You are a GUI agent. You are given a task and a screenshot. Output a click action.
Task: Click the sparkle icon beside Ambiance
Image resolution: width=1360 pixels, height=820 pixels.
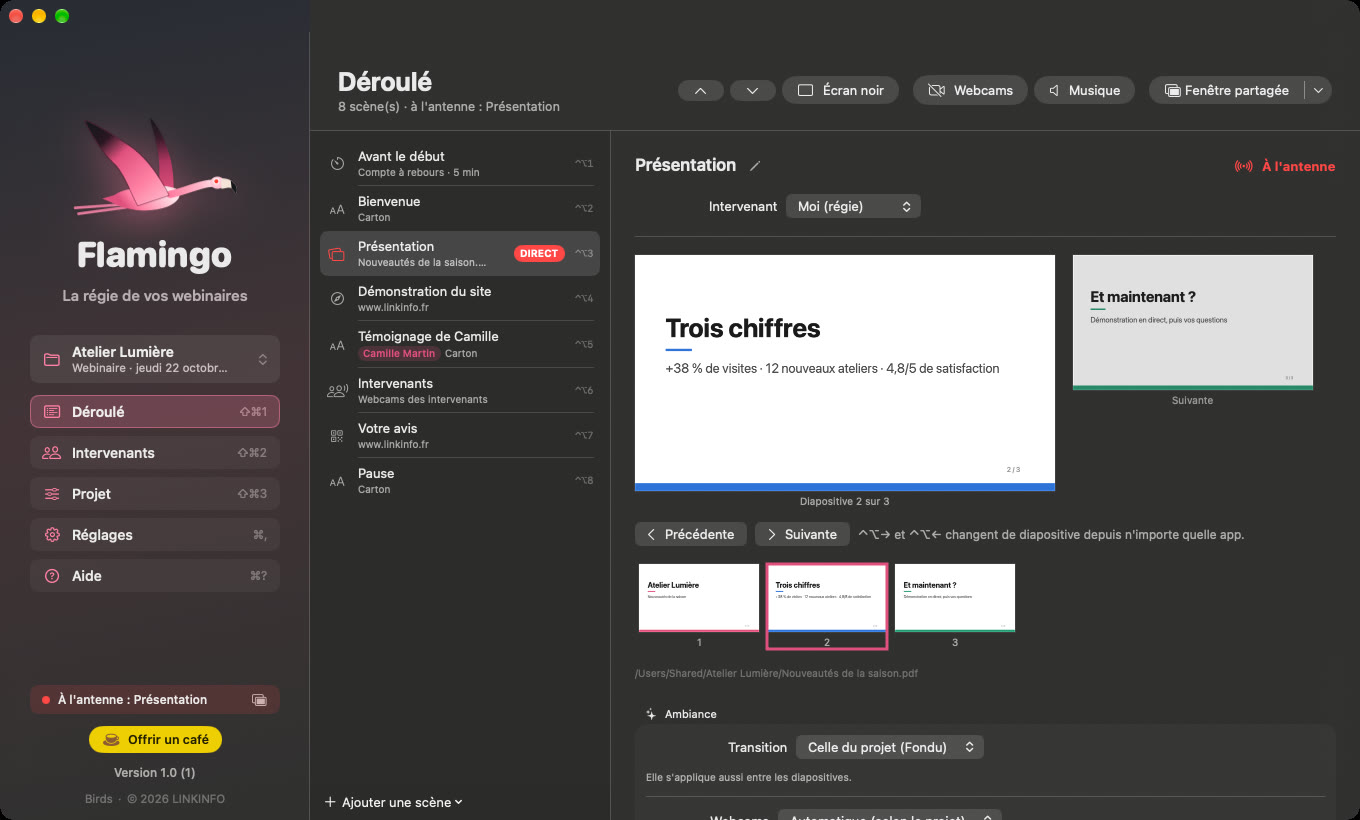[651, 714]
